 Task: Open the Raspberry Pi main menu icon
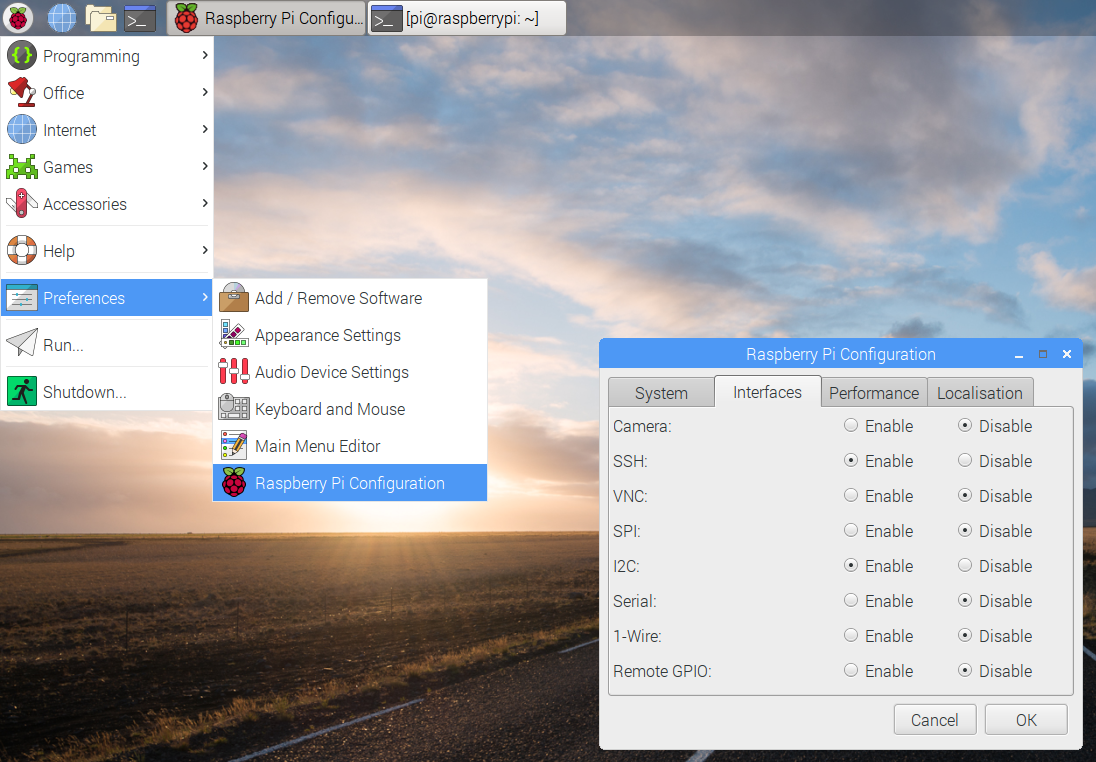click(x=18, y=17)
